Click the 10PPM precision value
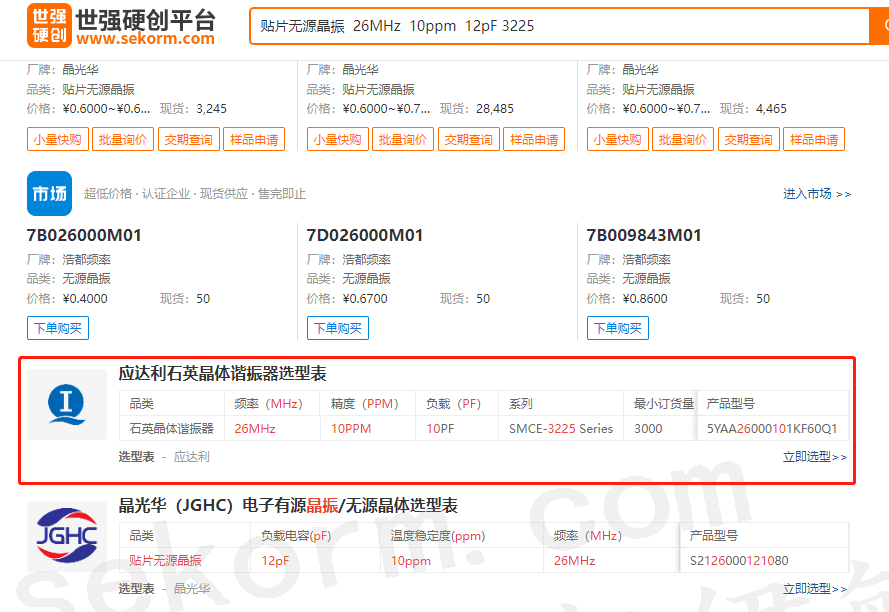 pos(351,429)
